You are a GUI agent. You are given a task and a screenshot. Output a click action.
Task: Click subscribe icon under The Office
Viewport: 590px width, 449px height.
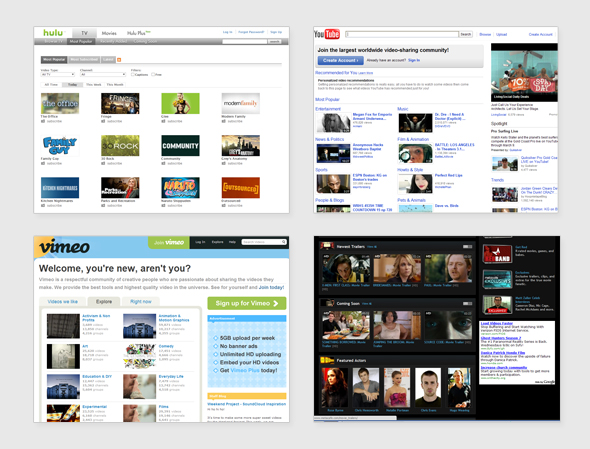pos(43,121)
